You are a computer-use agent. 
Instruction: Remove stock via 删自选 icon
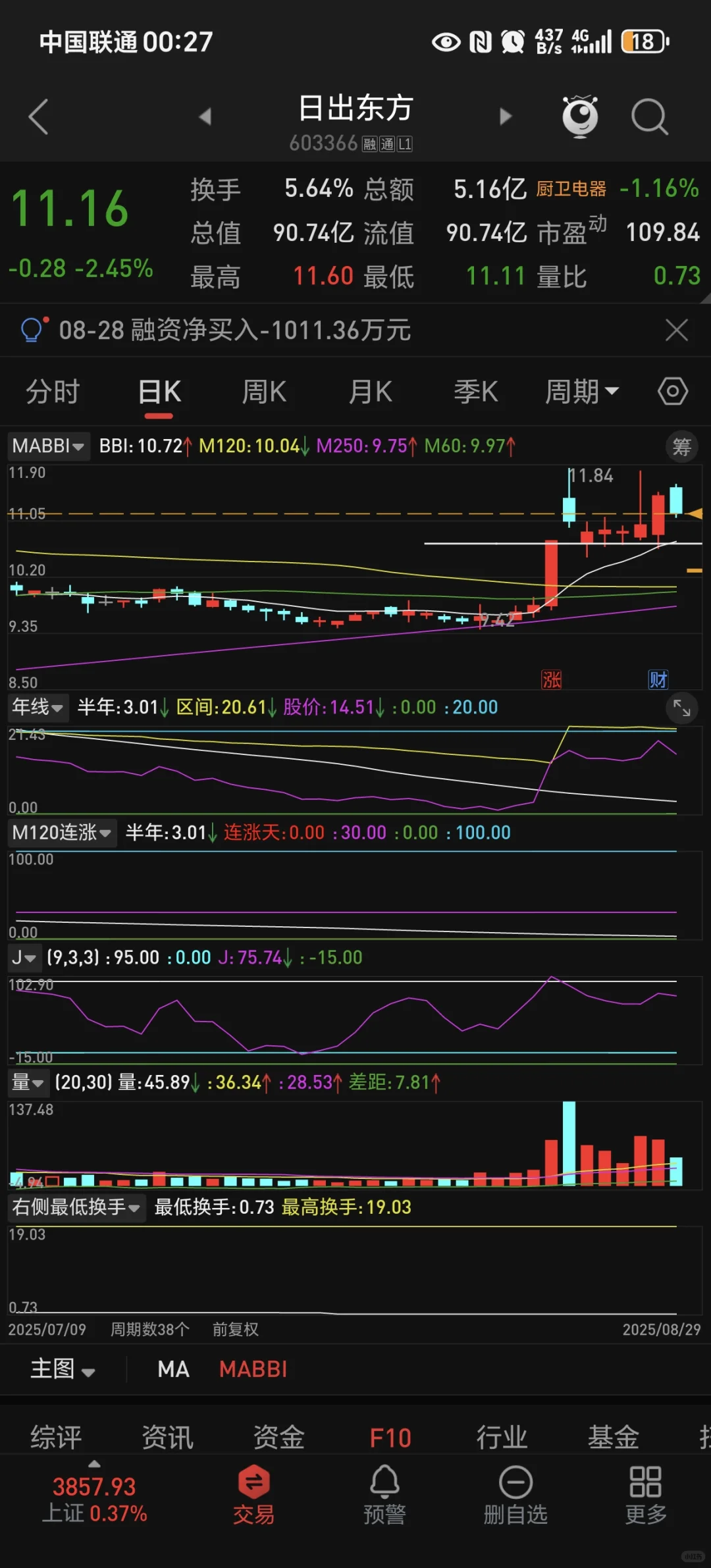515,1495
